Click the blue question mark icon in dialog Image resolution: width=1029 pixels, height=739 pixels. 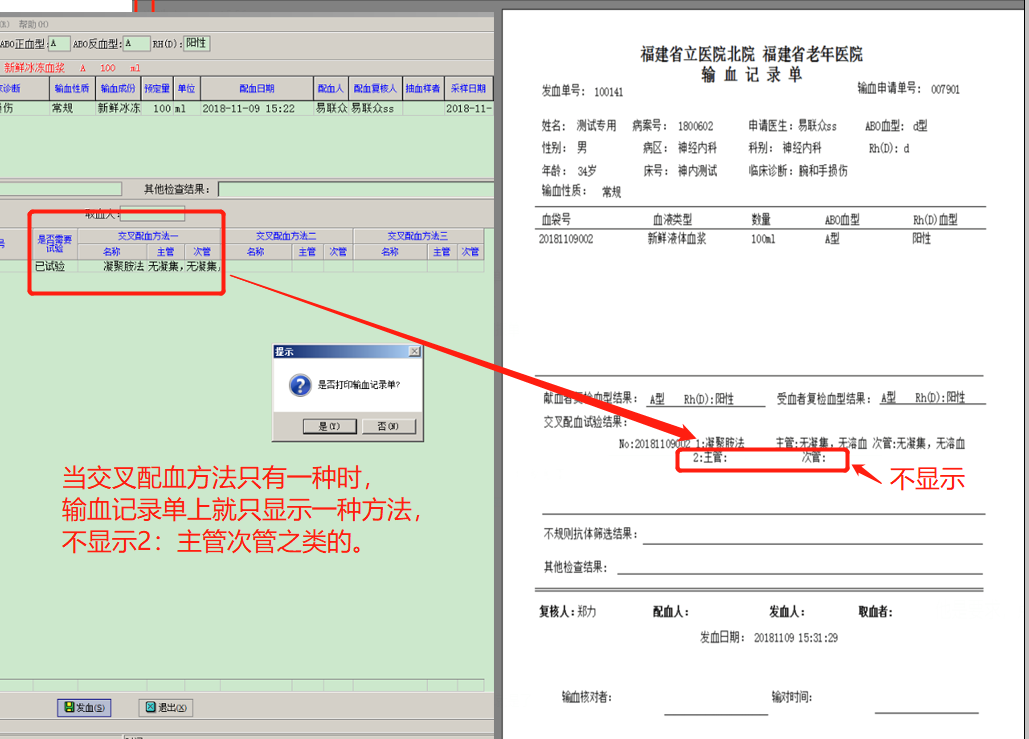point(300,385)
